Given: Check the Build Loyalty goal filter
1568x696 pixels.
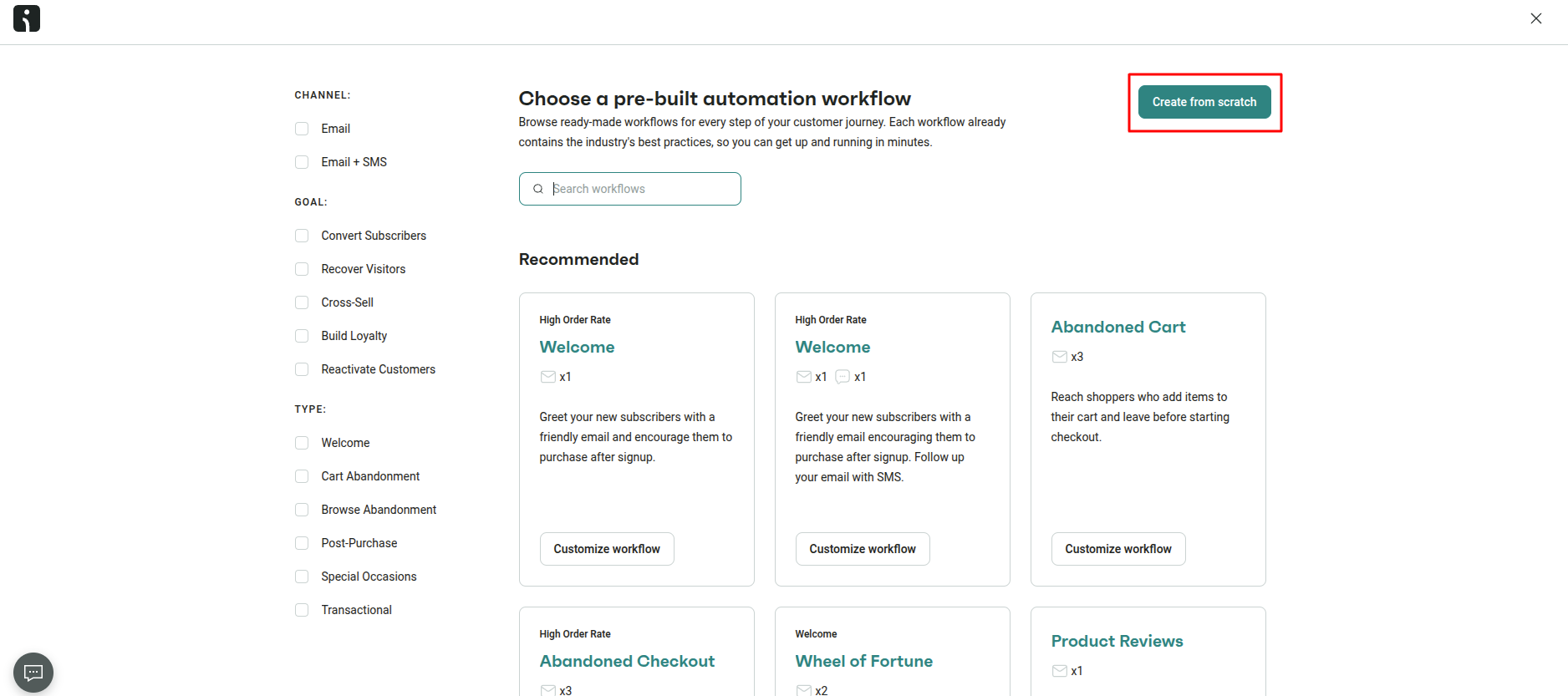Looking at the screenshot, I should 302,336.
